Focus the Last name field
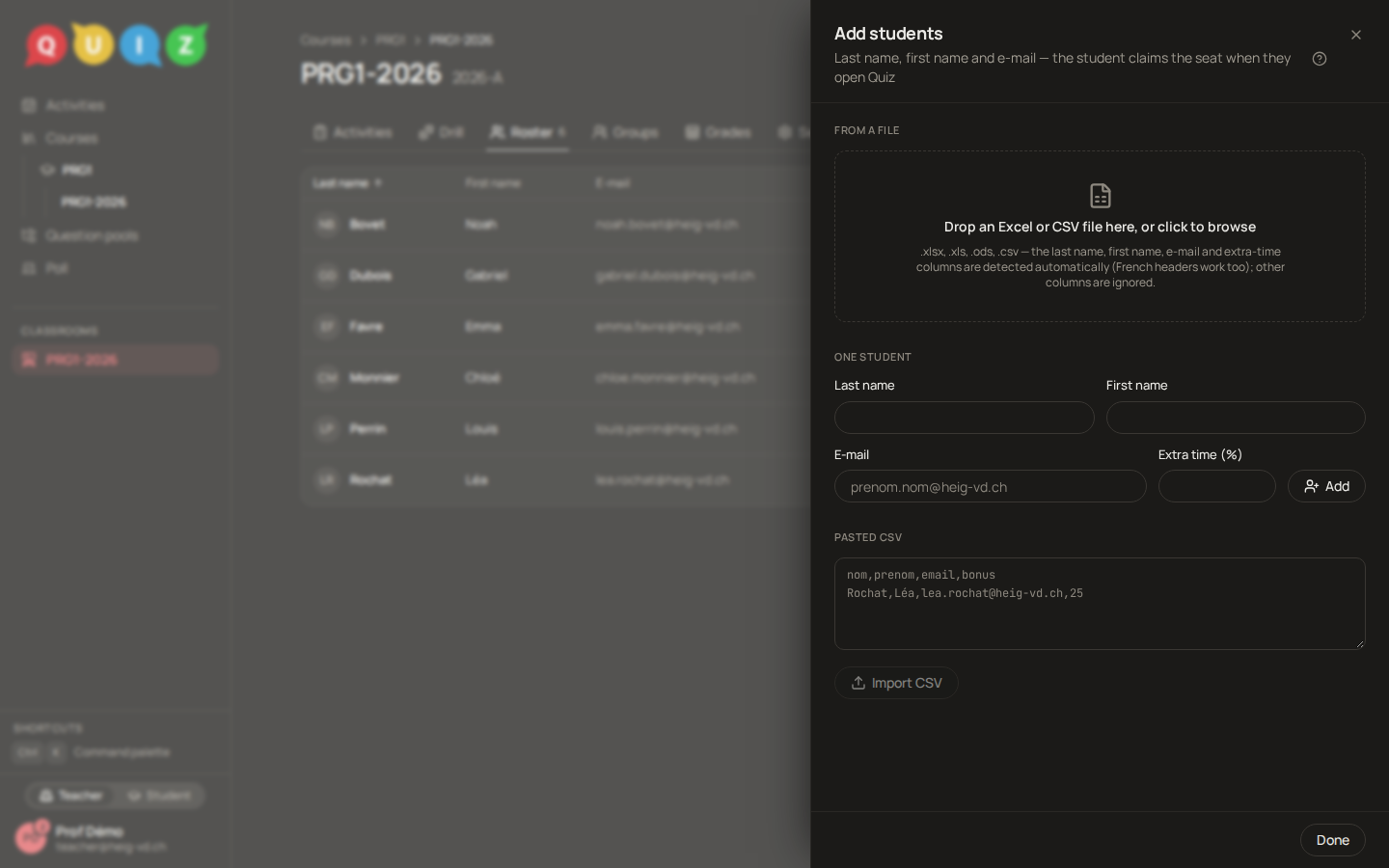 (x=965, y=418)
